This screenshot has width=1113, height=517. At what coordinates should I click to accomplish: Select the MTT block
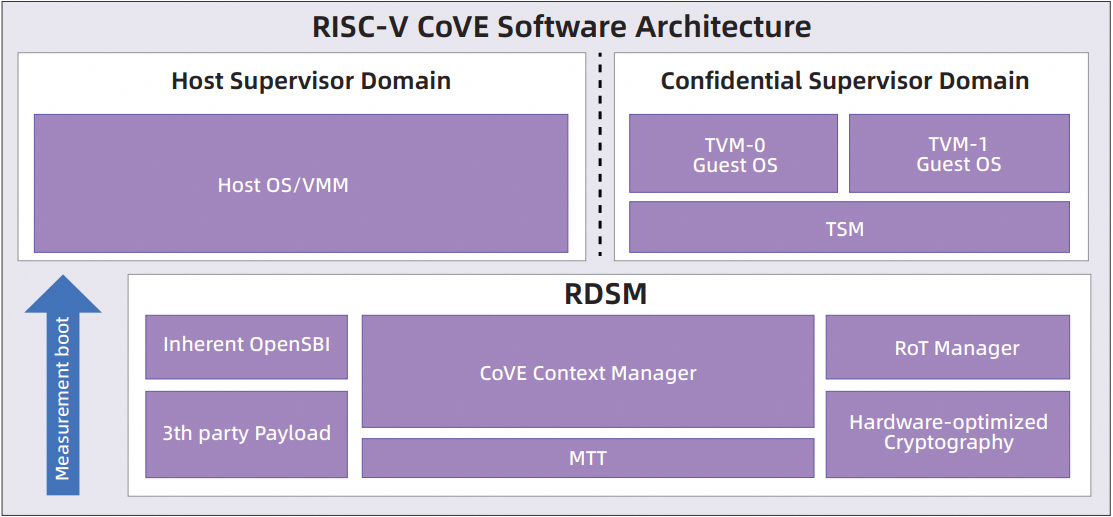588,458
